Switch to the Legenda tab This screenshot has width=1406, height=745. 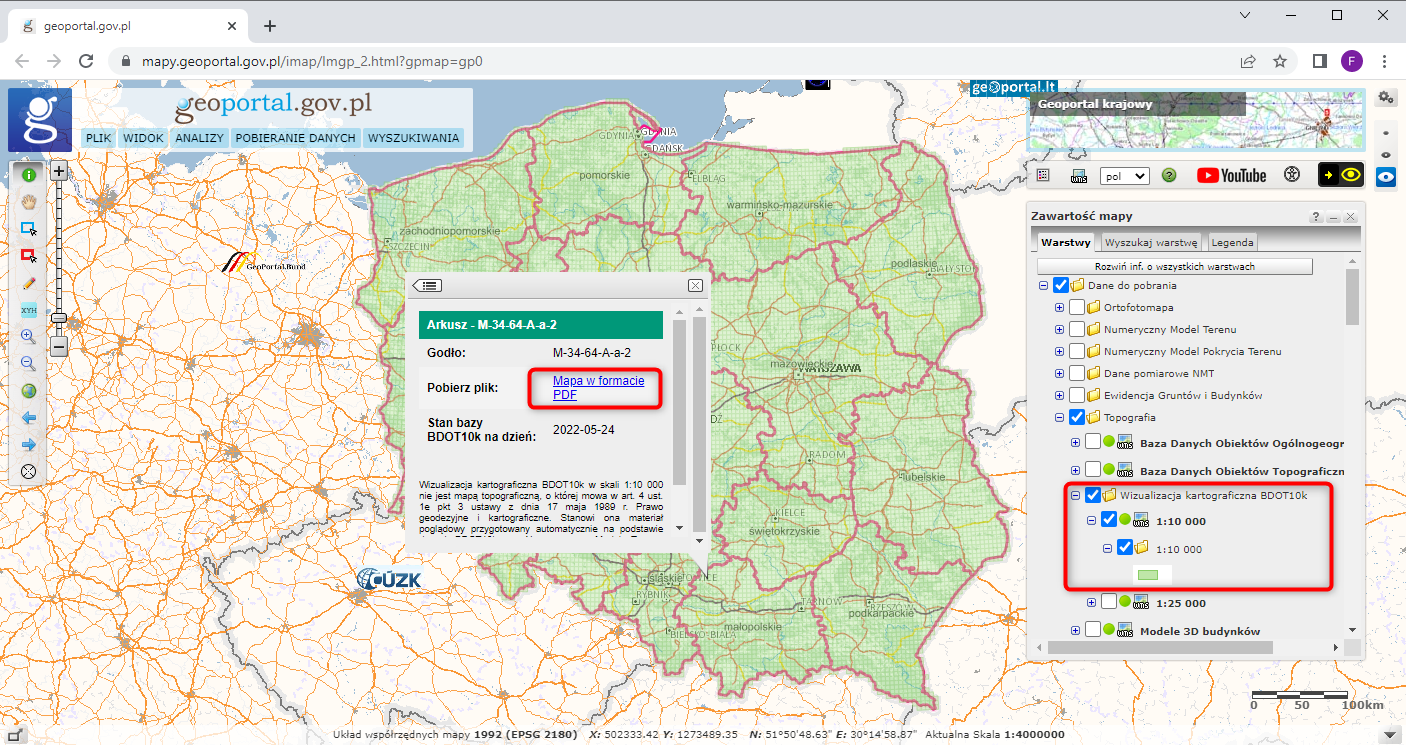pos(1232,242)
